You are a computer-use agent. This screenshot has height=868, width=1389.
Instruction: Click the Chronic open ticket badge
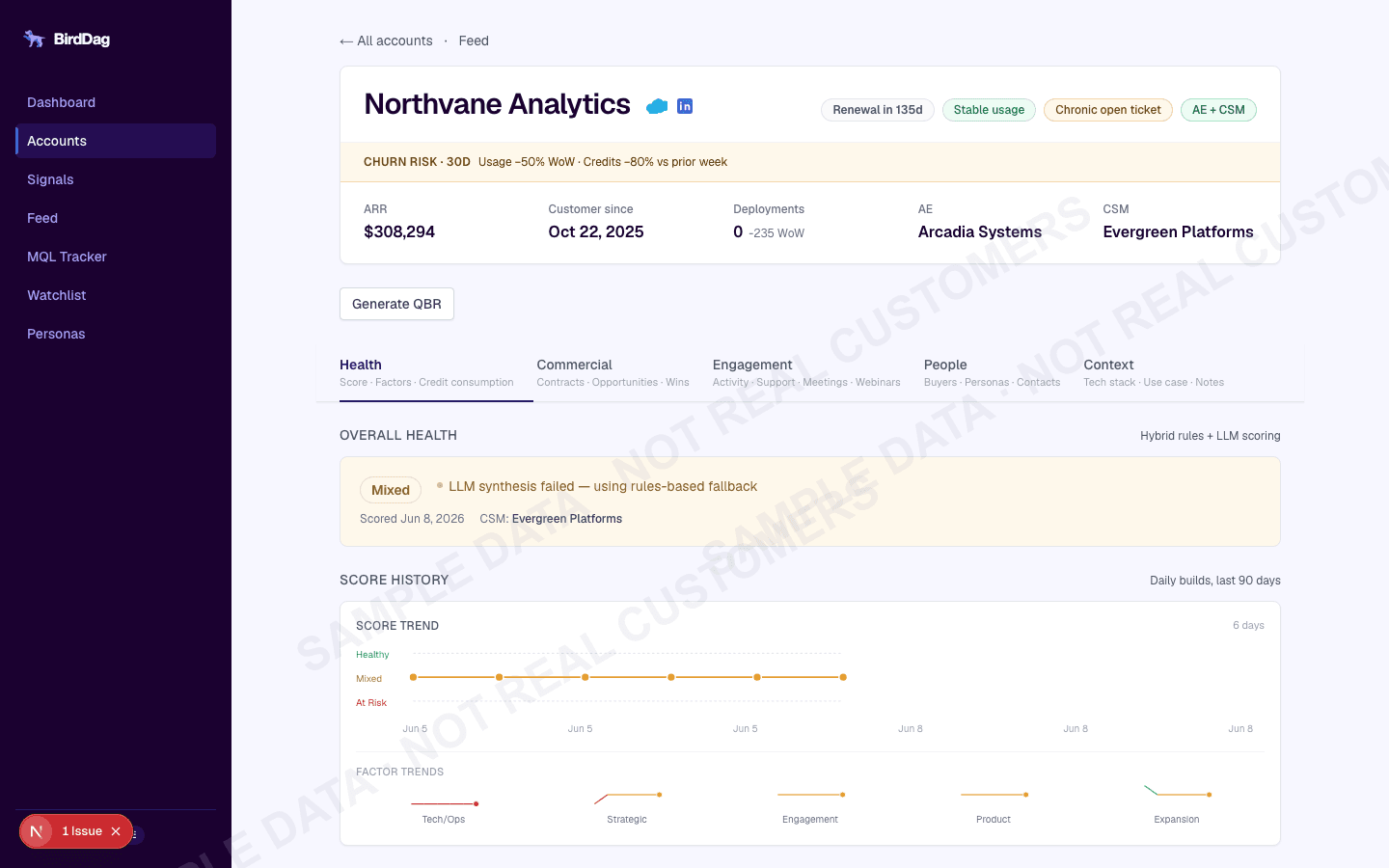1108,110
